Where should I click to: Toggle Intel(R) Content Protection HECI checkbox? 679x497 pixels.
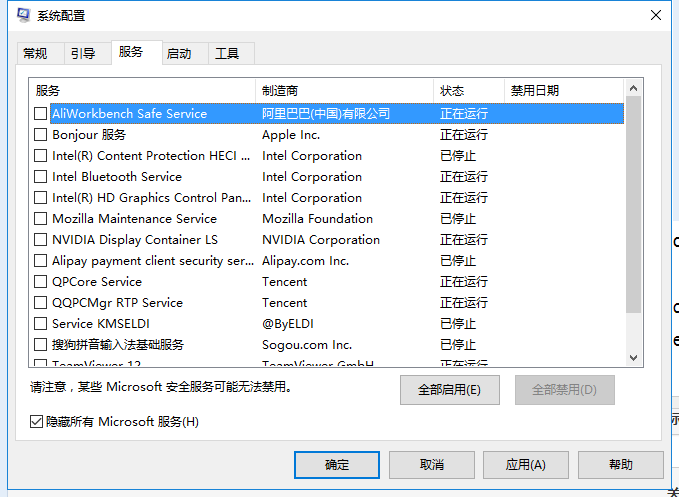coord(40,155)
